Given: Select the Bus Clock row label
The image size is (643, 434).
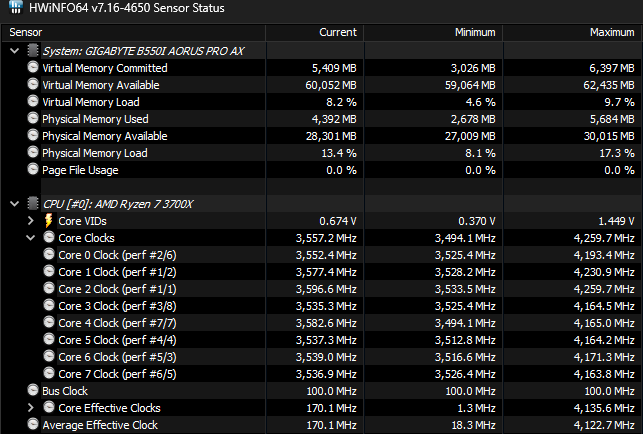Looking at the screenshot, I should [65, 391].
